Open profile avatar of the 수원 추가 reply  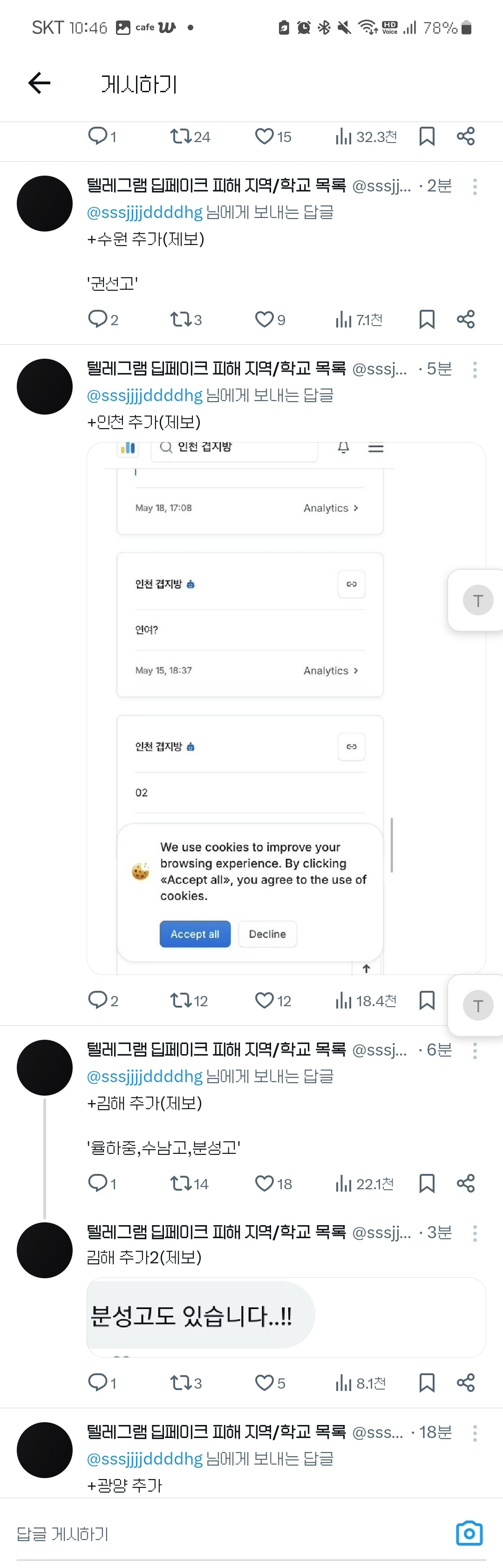44,204
